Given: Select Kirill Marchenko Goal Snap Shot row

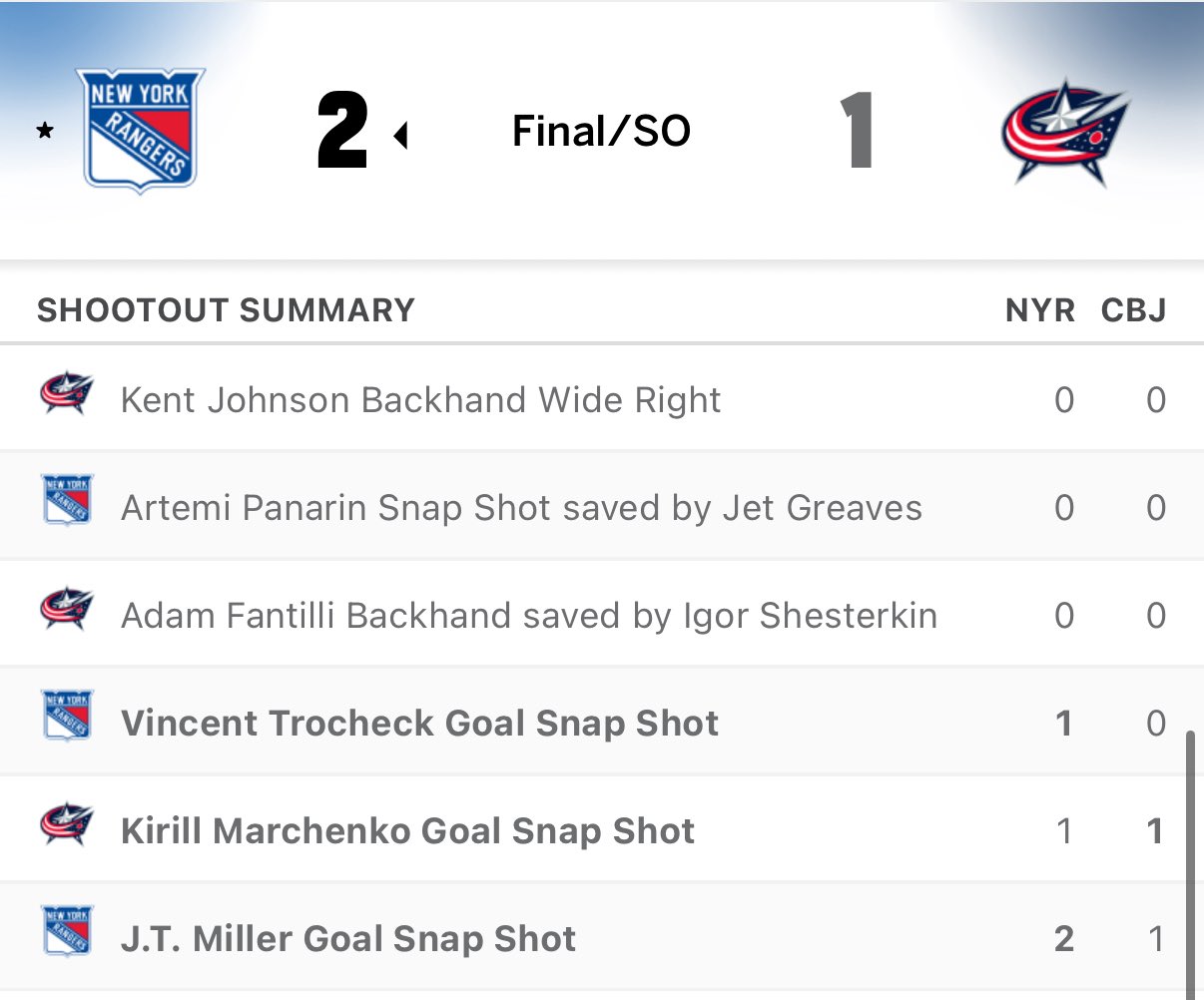Looking at the screenshot, I should (x=407, y=830).
